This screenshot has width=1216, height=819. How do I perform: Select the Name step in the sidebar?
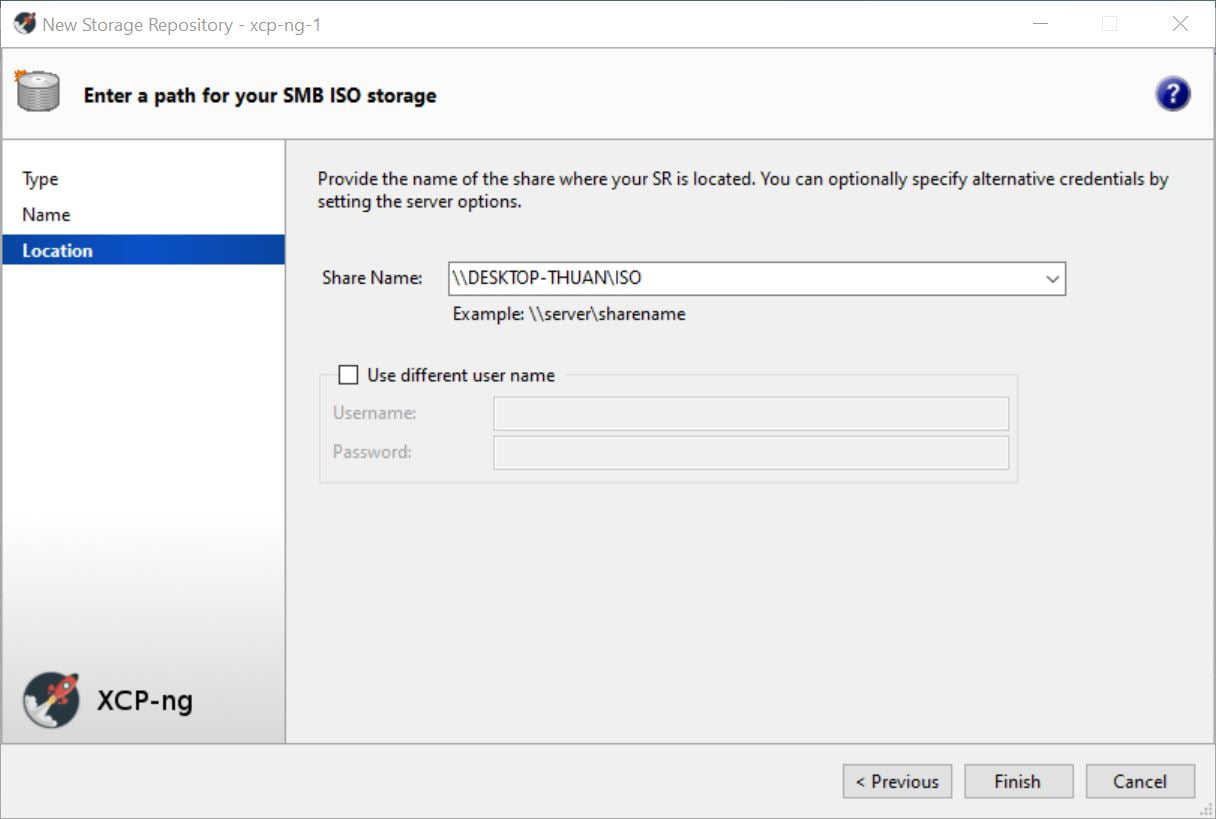(x=46, y=215)
